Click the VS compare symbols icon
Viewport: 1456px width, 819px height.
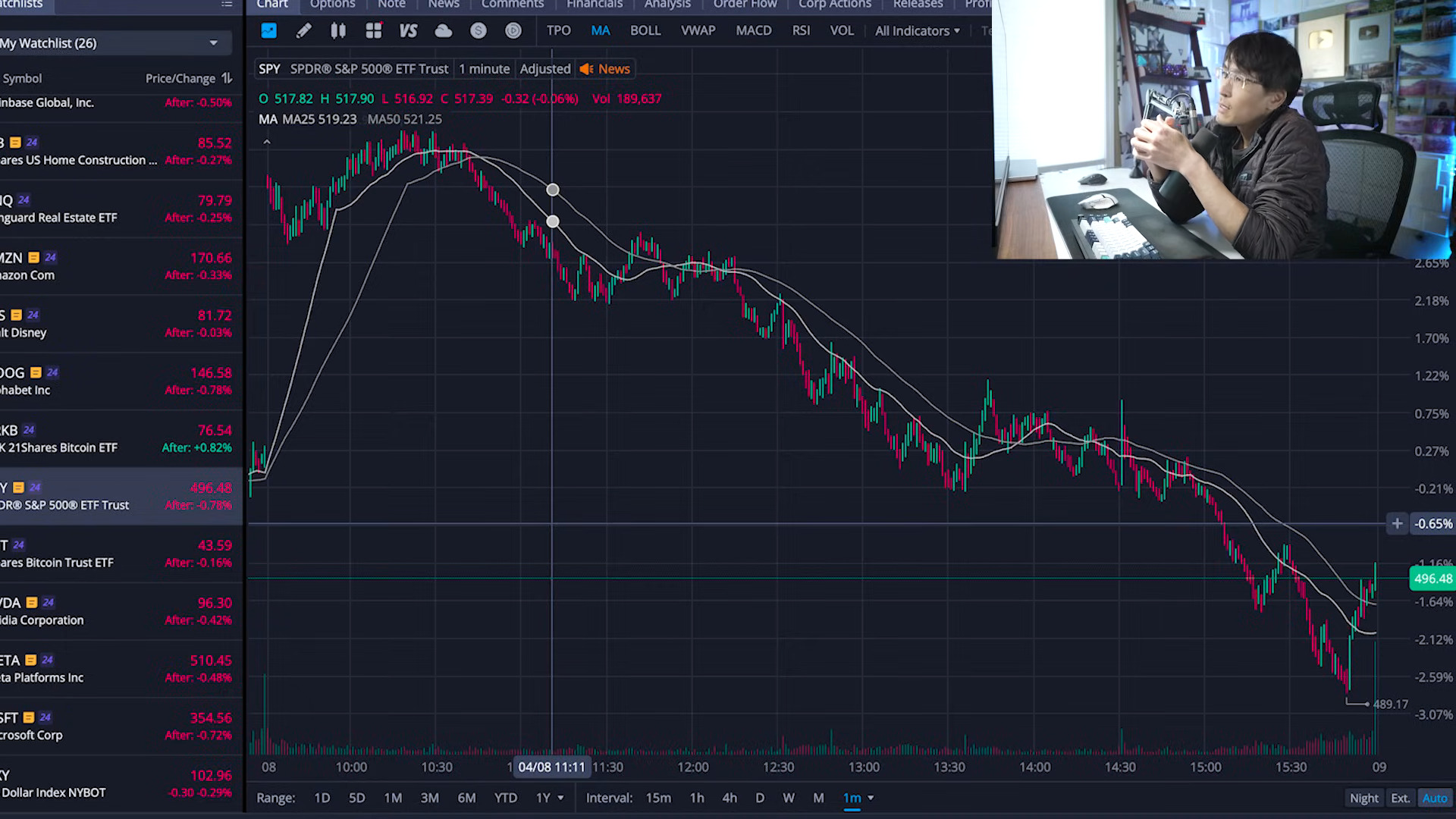tap(408, 30)
